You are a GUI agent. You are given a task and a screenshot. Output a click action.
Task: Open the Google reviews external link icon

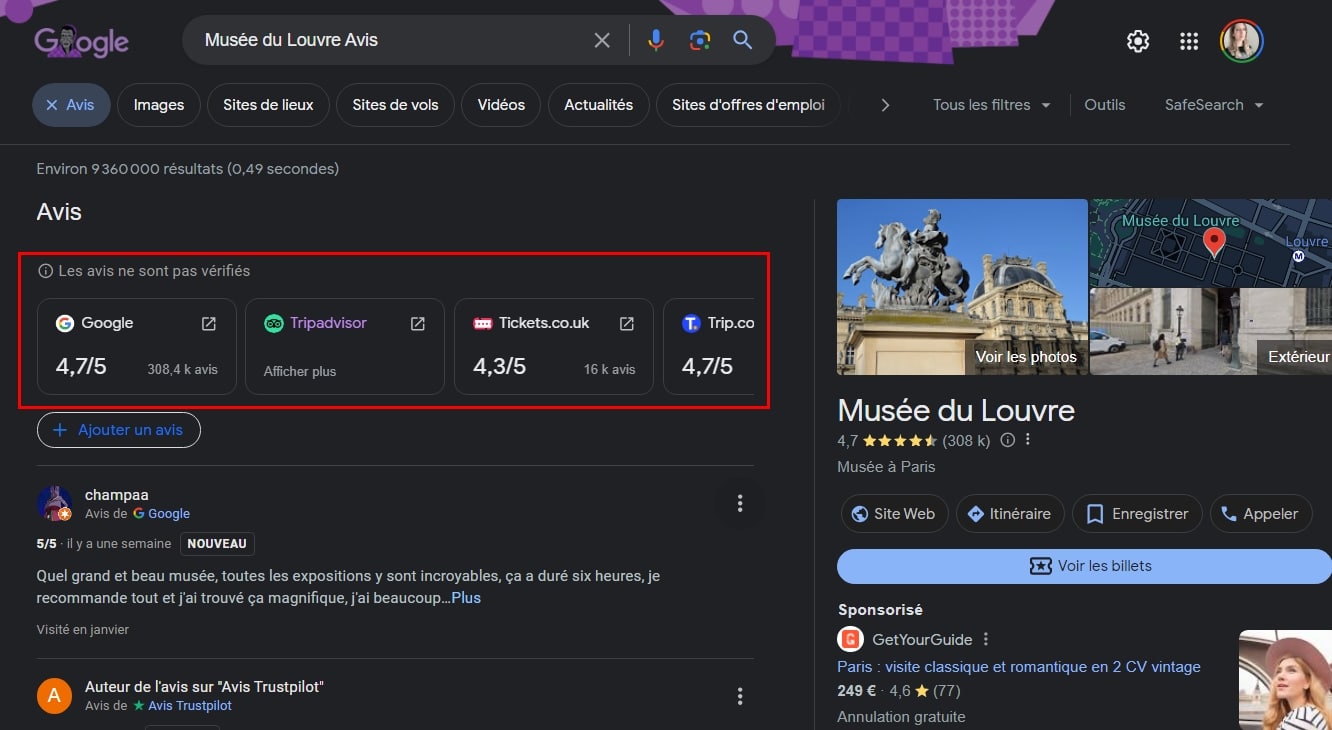pyautogui.click(x=208, y=323)
